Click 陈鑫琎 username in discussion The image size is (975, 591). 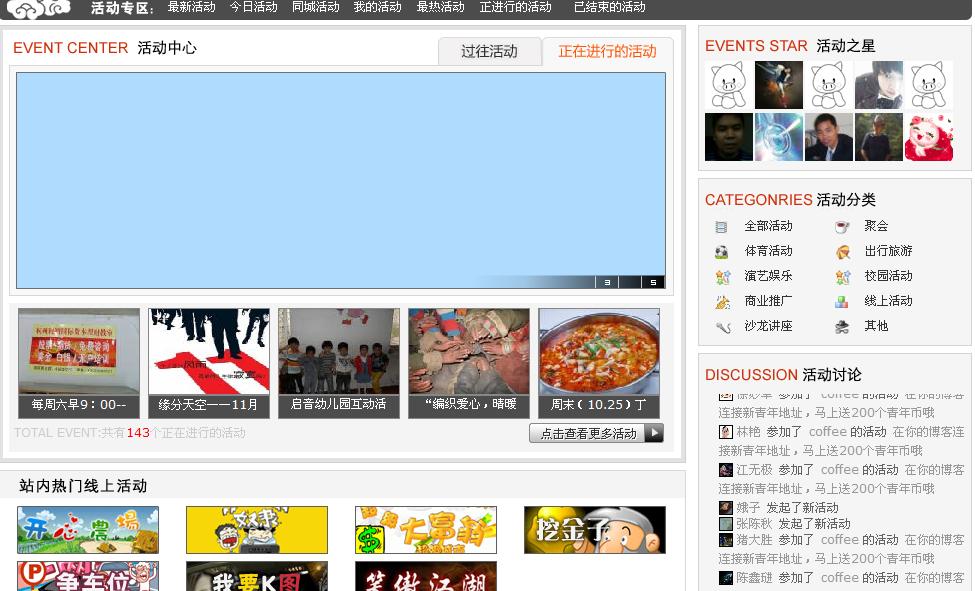tap(754, 578)
